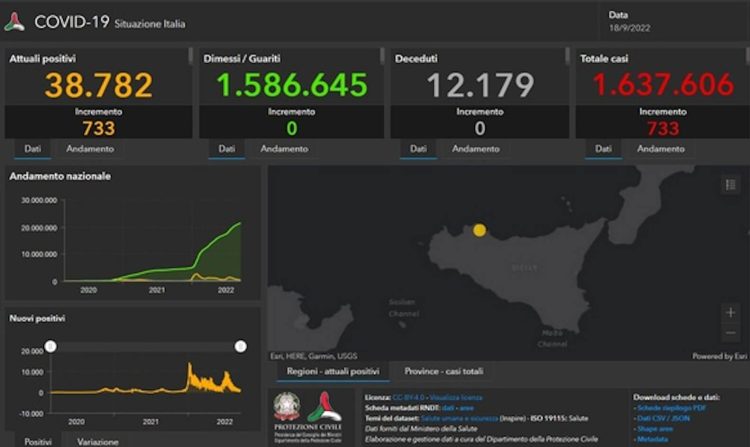The width and height of the screenshot is (750, 447).
Task: Open the map legend list icon
Action: 729,185
